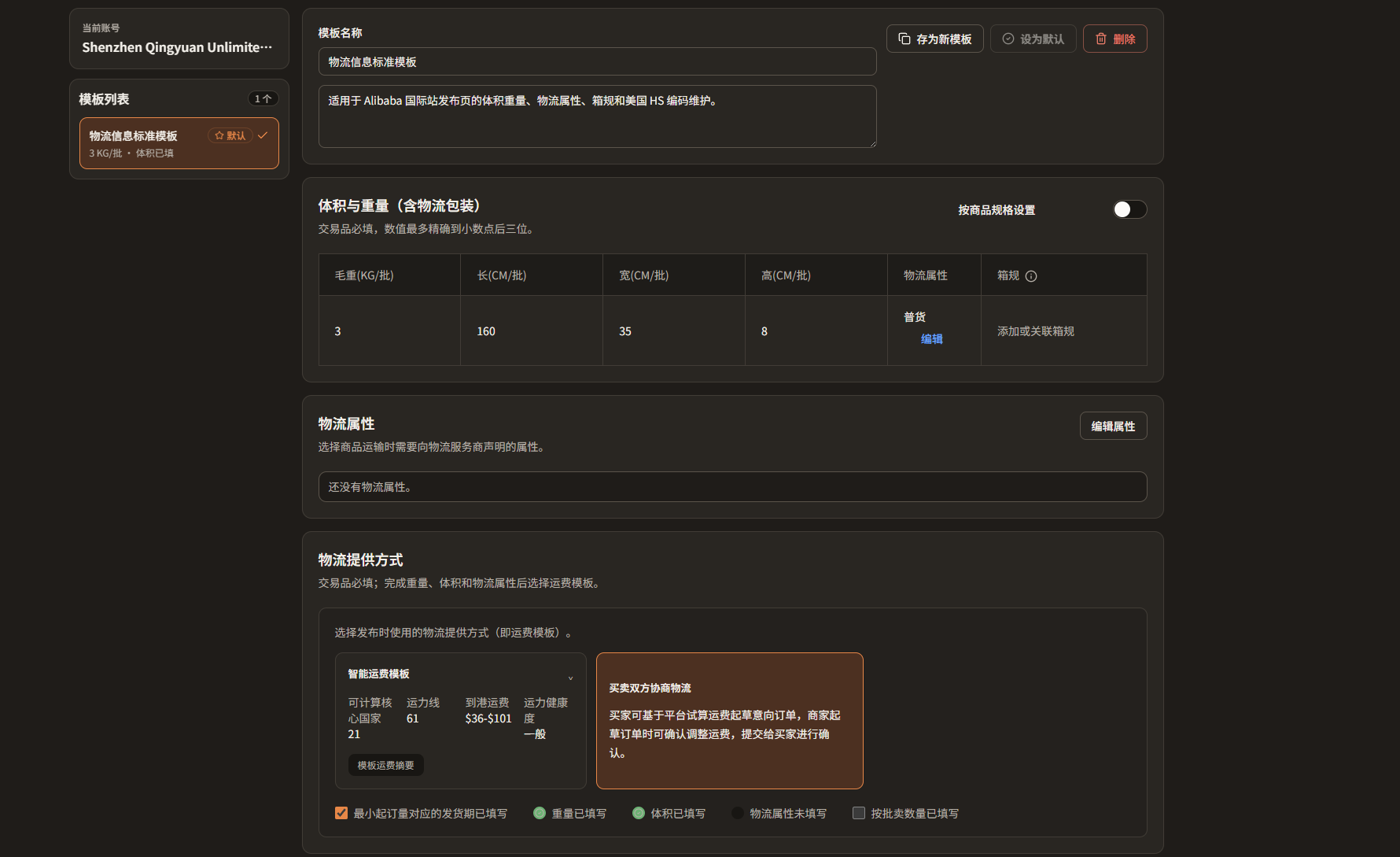Click the star icon in 默认 badge
The image size is (1400, 857).
(x=219, y=135)
